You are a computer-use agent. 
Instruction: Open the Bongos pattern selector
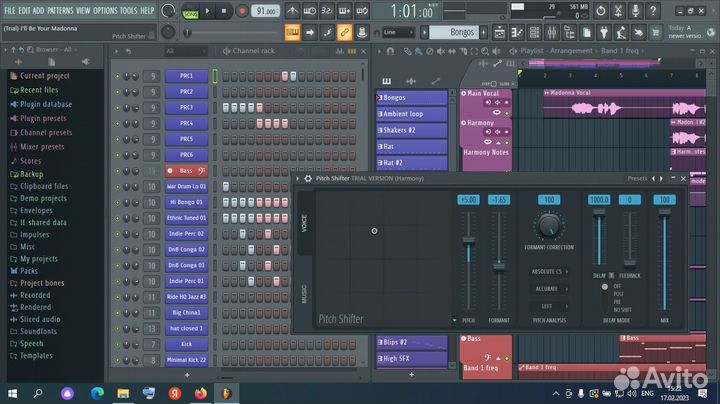(453, 32)
